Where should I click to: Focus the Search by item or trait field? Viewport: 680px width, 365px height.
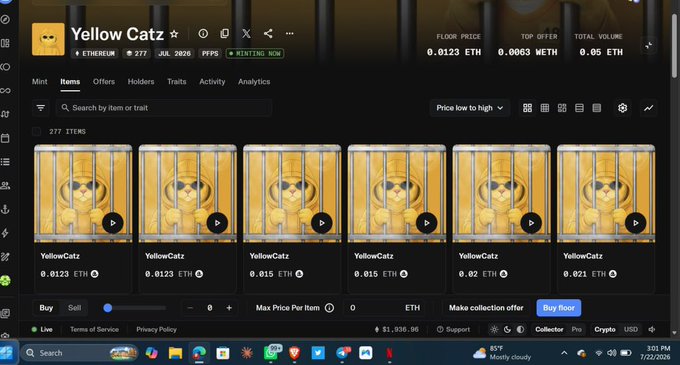tap(164, 108)
